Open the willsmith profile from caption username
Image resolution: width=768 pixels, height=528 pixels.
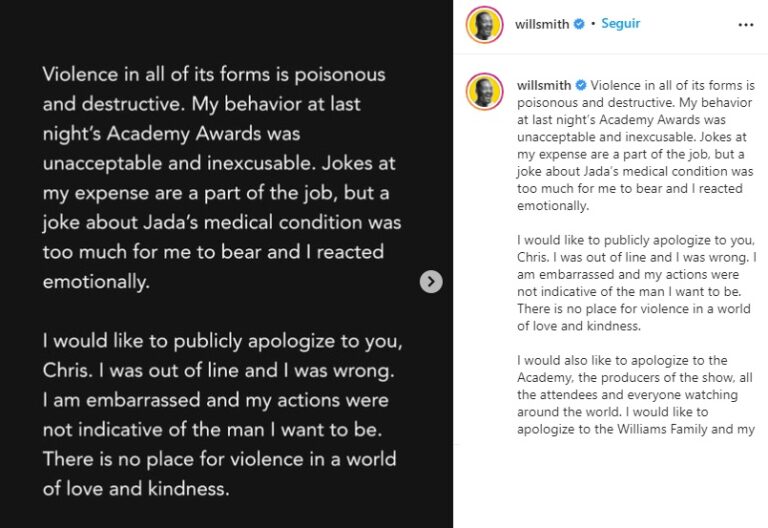(544, 85)
